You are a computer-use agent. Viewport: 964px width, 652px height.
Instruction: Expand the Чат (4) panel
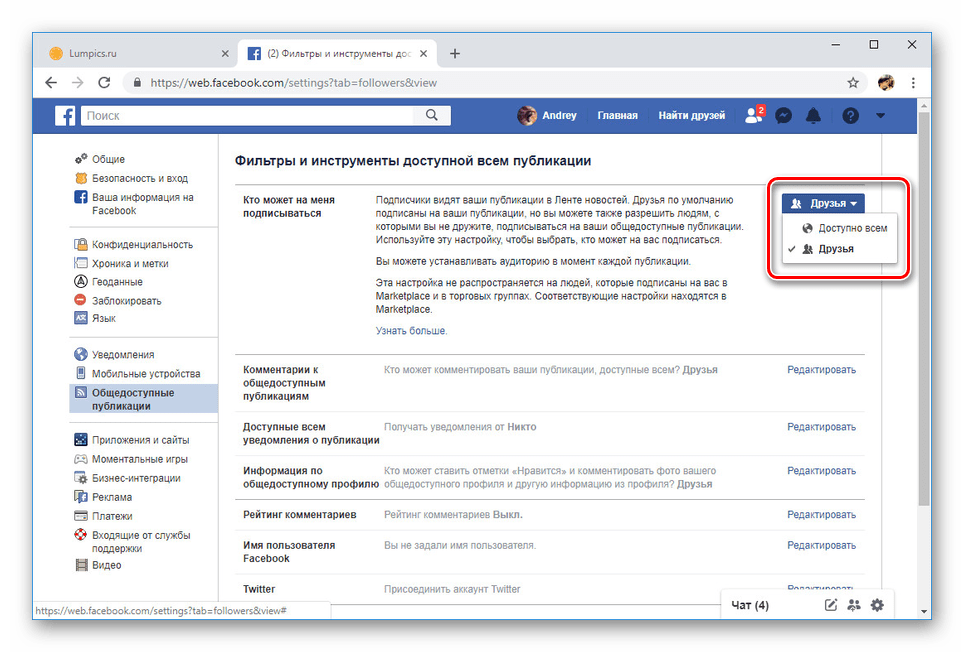click(750, 605)
